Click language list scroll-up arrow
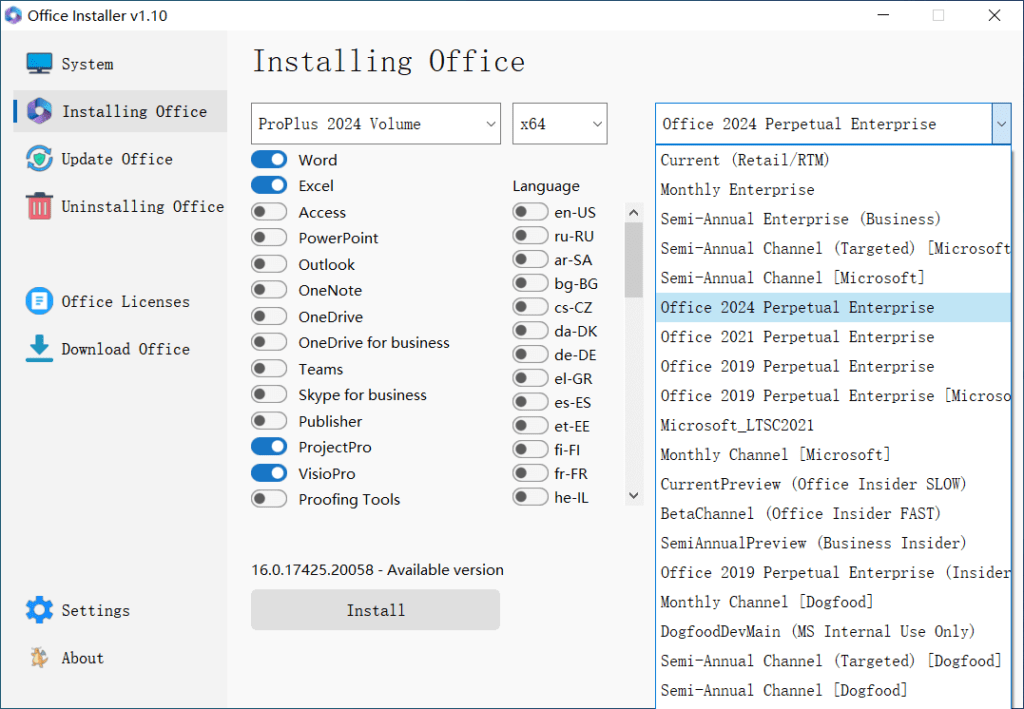The image size is (1024, 709). pyautogui.click(x=633, y=212)
